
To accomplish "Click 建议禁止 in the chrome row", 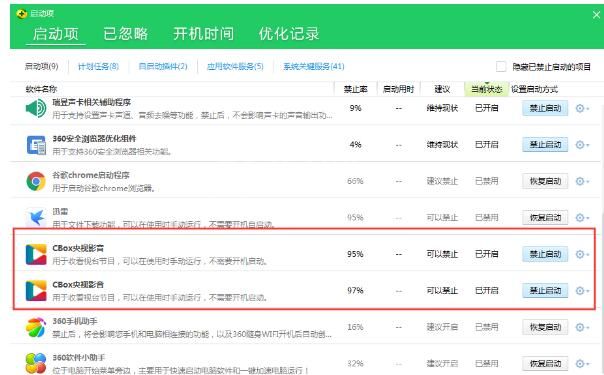I will (442, 181).
